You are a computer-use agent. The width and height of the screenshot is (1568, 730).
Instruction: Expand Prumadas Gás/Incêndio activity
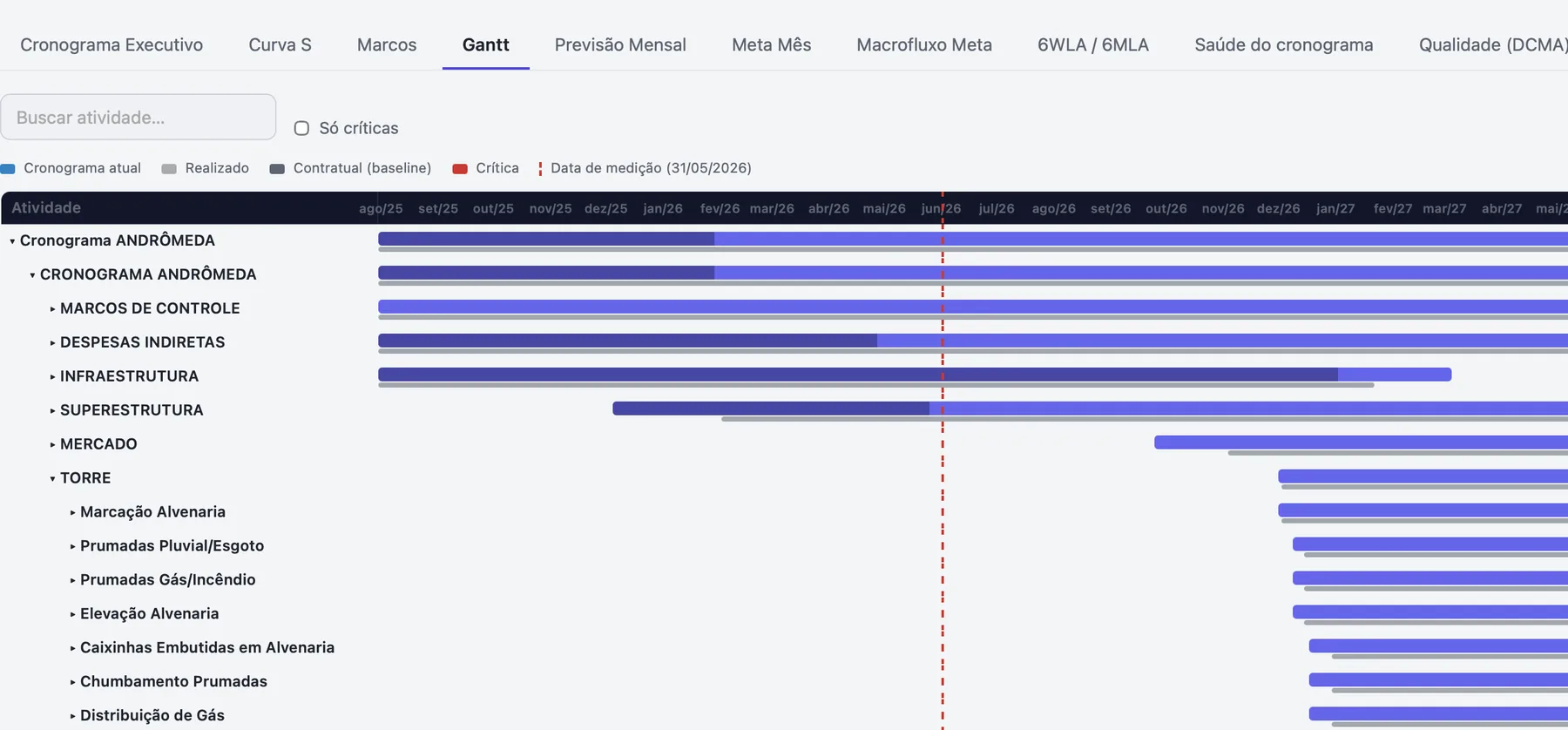click(x=72, y=580)
